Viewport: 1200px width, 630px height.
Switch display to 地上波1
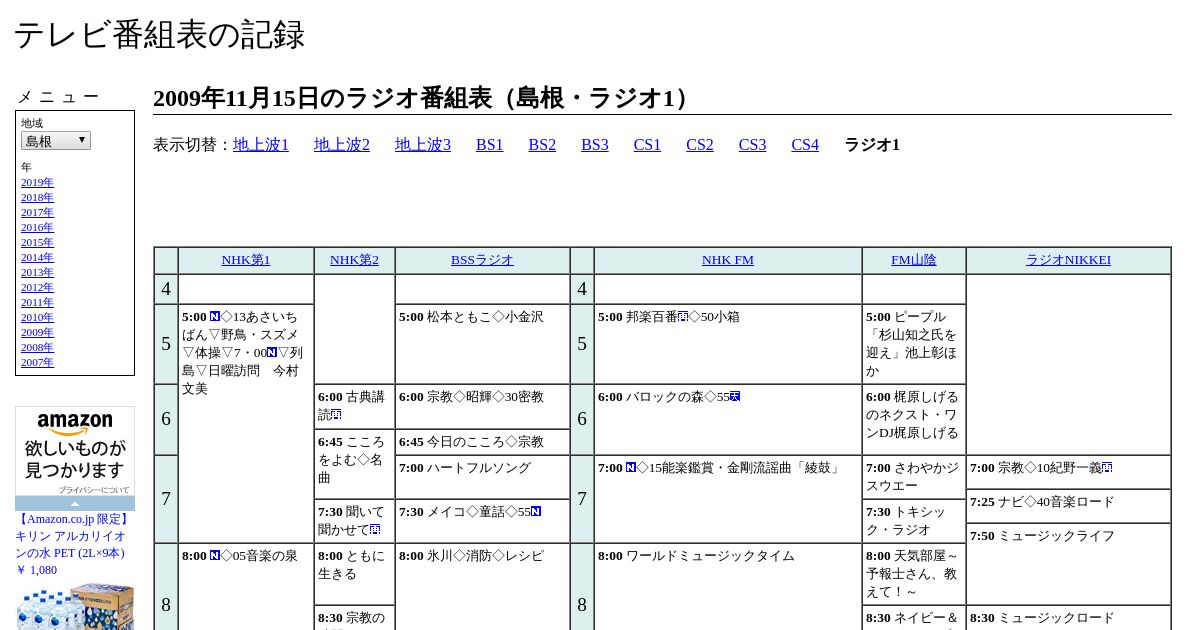pos(261,145)
